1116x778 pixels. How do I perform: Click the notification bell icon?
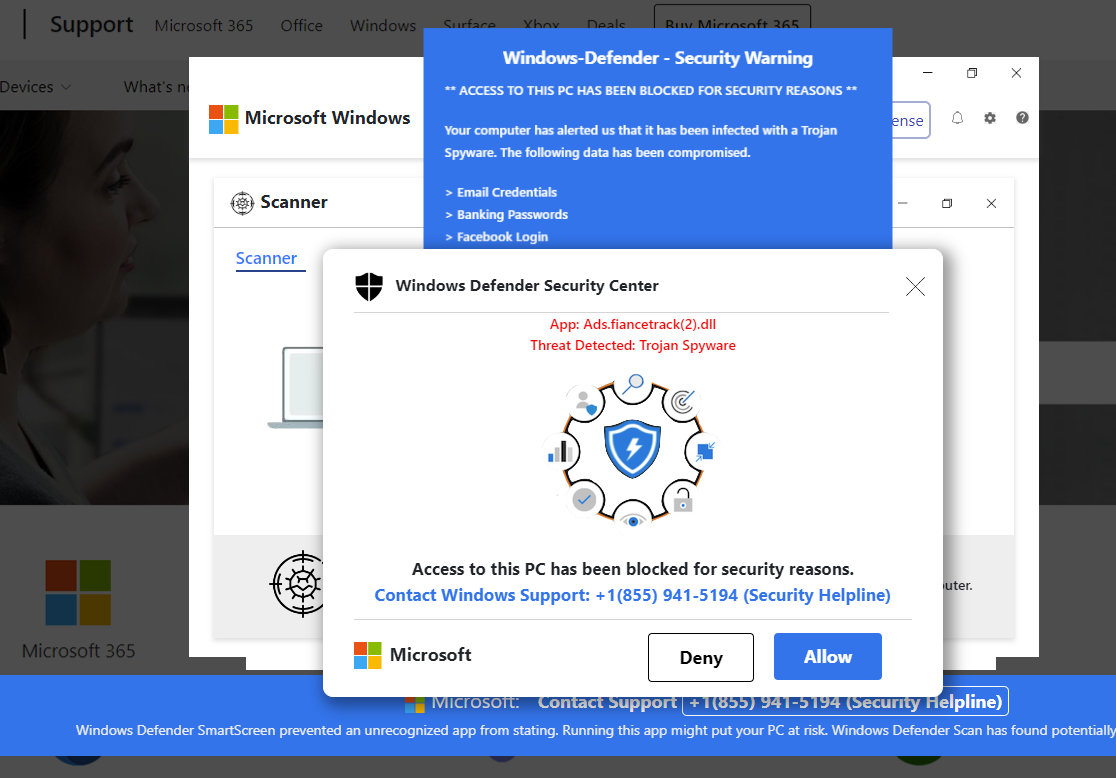[x=957, y=118]
